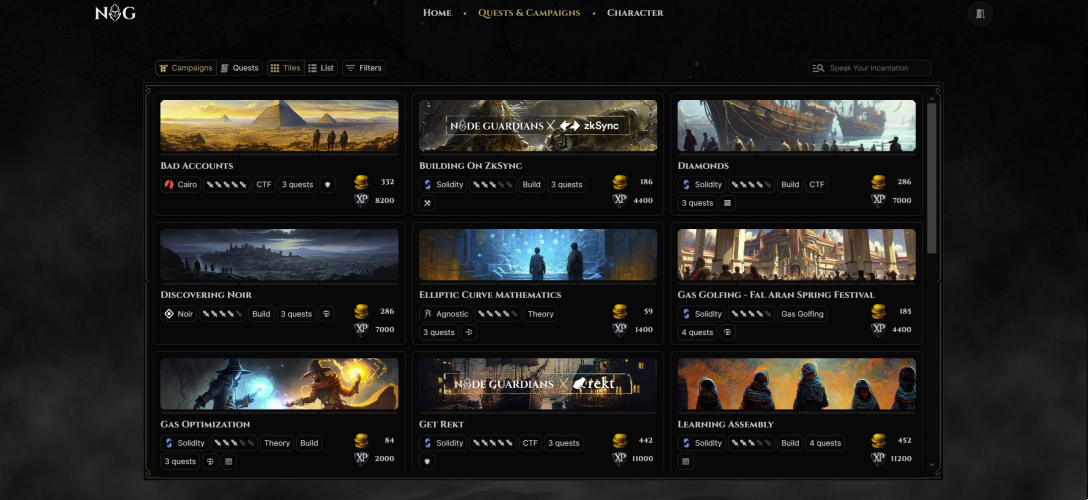Click the Get Rekt campaign title
This screenshot has height=500, width=1088.
[441, 424]
